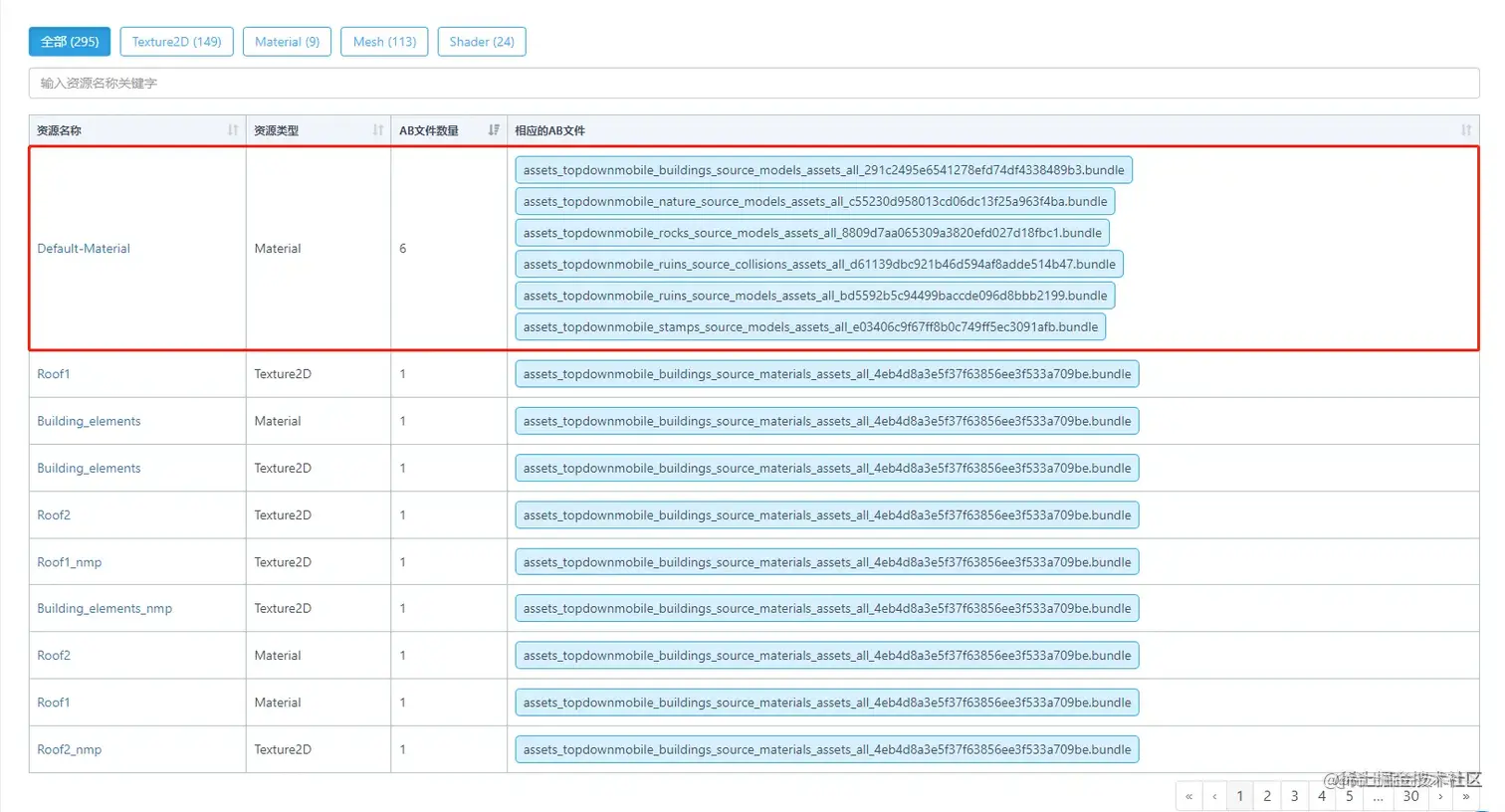This screenshot has height=812, width=1505.
Task: Go to page 1
Action: point(1240,796)
